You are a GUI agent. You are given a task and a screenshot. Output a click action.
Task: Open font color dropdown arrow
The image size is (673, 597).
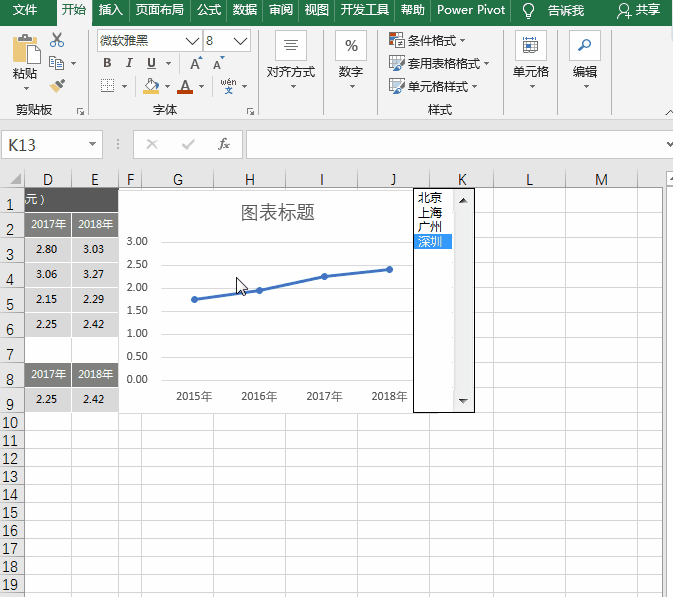201,86
